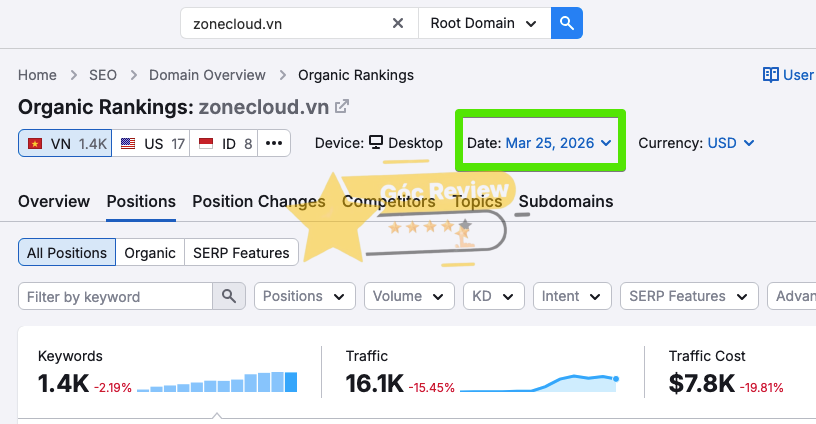
Task: Switch to the Competitors tab
Action: (389, 201)
